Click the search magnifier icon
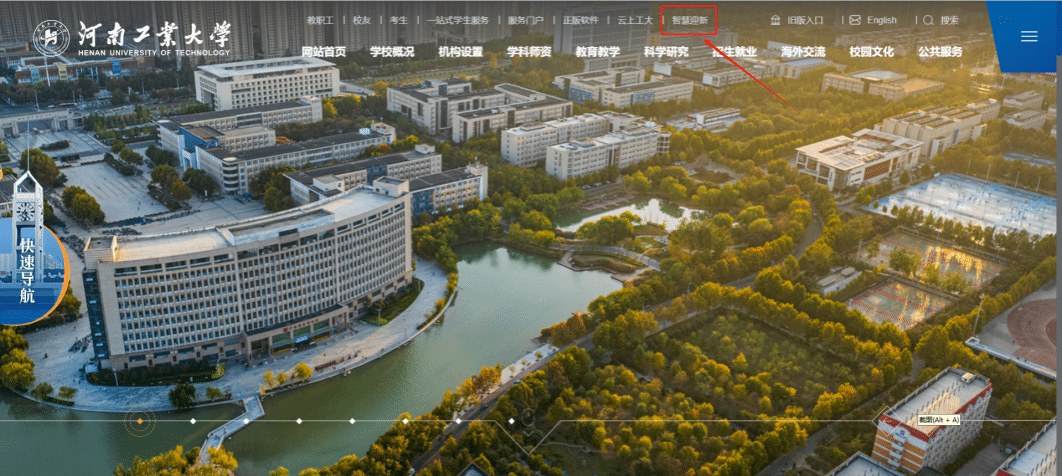1062x476 pixels. click(x=928, y=20)
